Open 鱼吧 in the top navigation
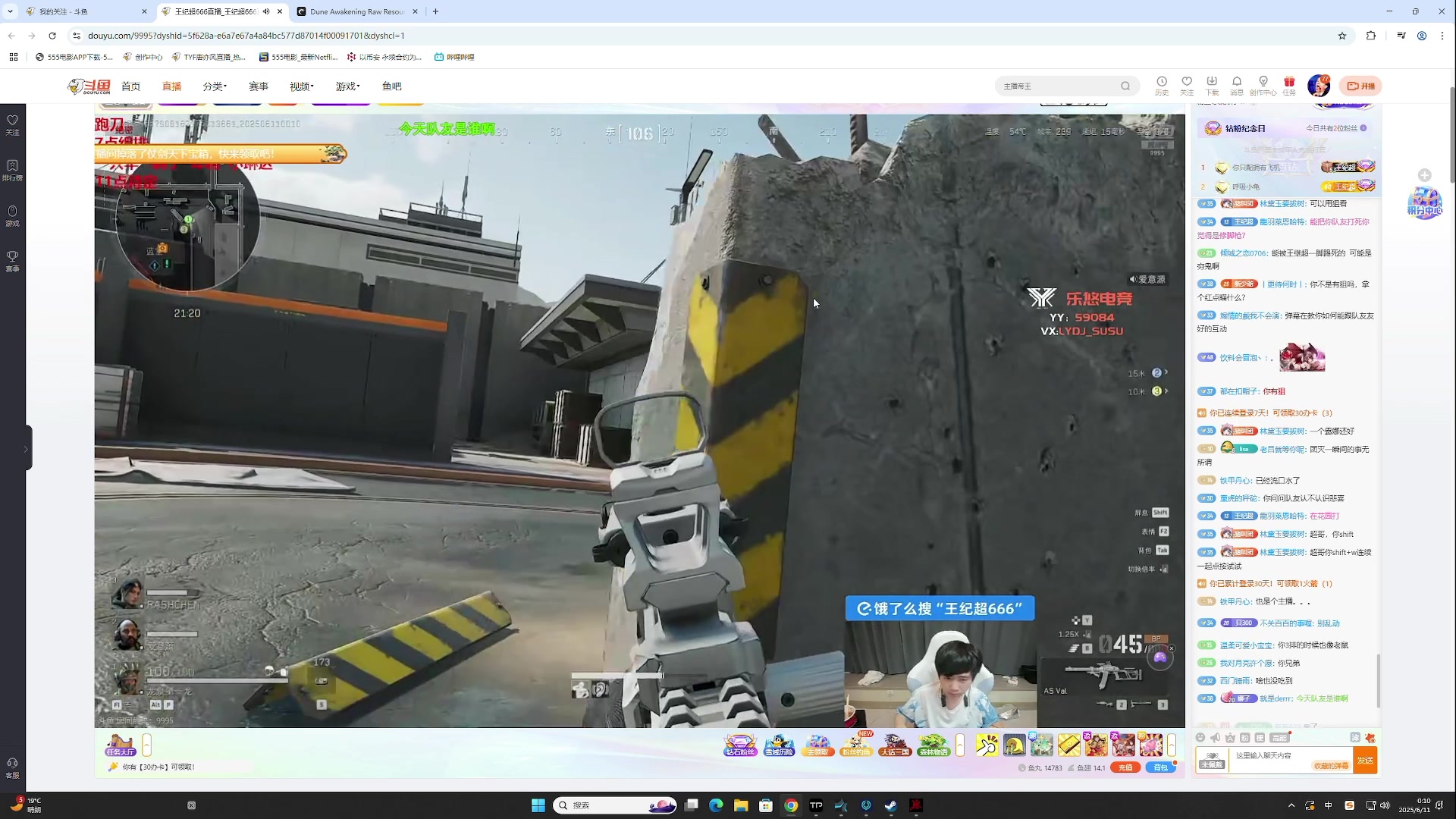The width and height of the screenshot is (1456, 819). [392, 86]
